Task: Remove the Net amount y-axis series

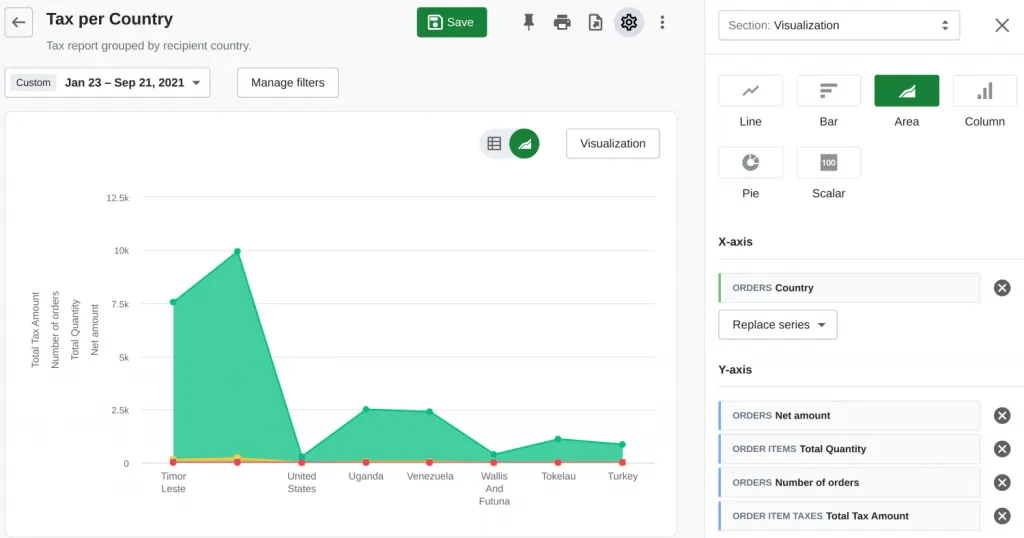Action: (x=1002, y=416)
